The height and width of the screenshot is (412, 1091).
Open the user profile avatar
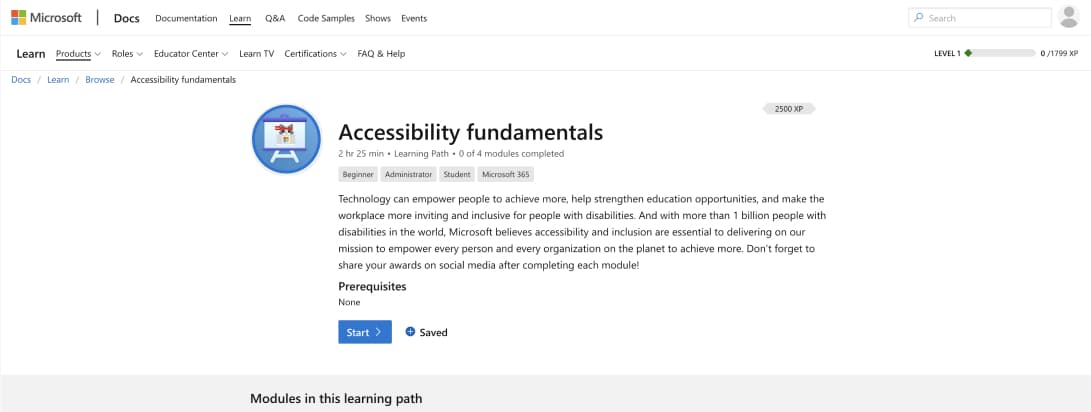coord(1070,17)
